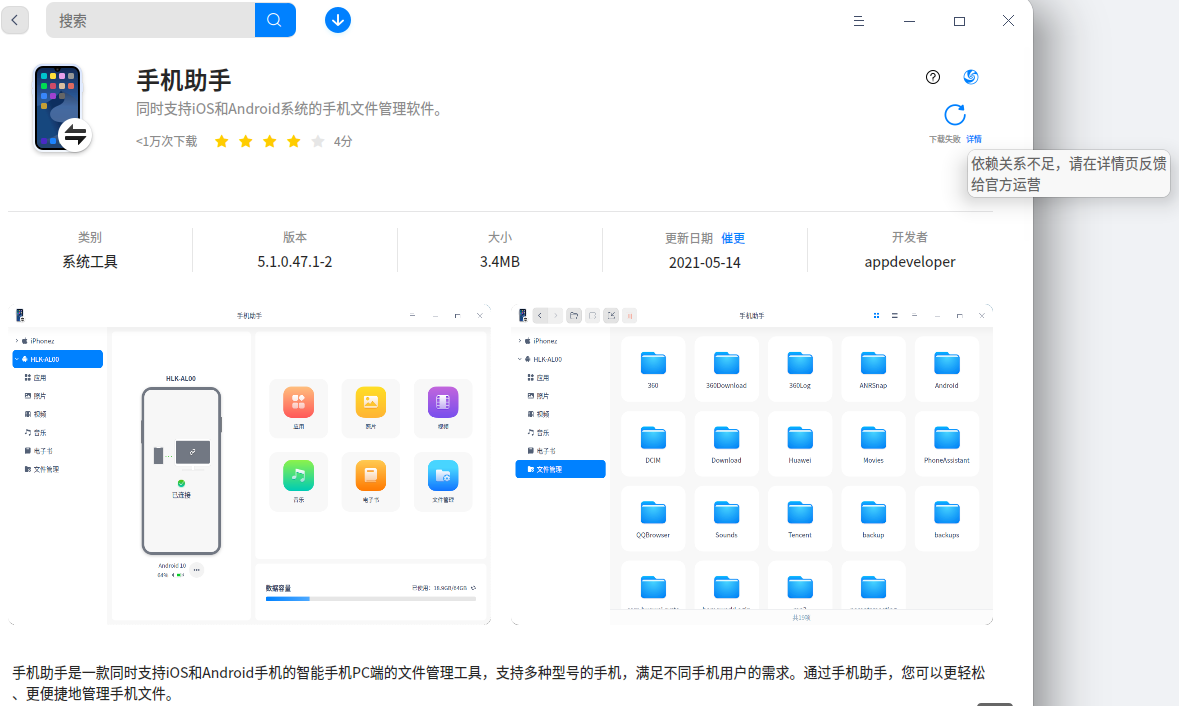Click the blue swirl share icon
The image size is (1179, 706).
pos(971,77)
